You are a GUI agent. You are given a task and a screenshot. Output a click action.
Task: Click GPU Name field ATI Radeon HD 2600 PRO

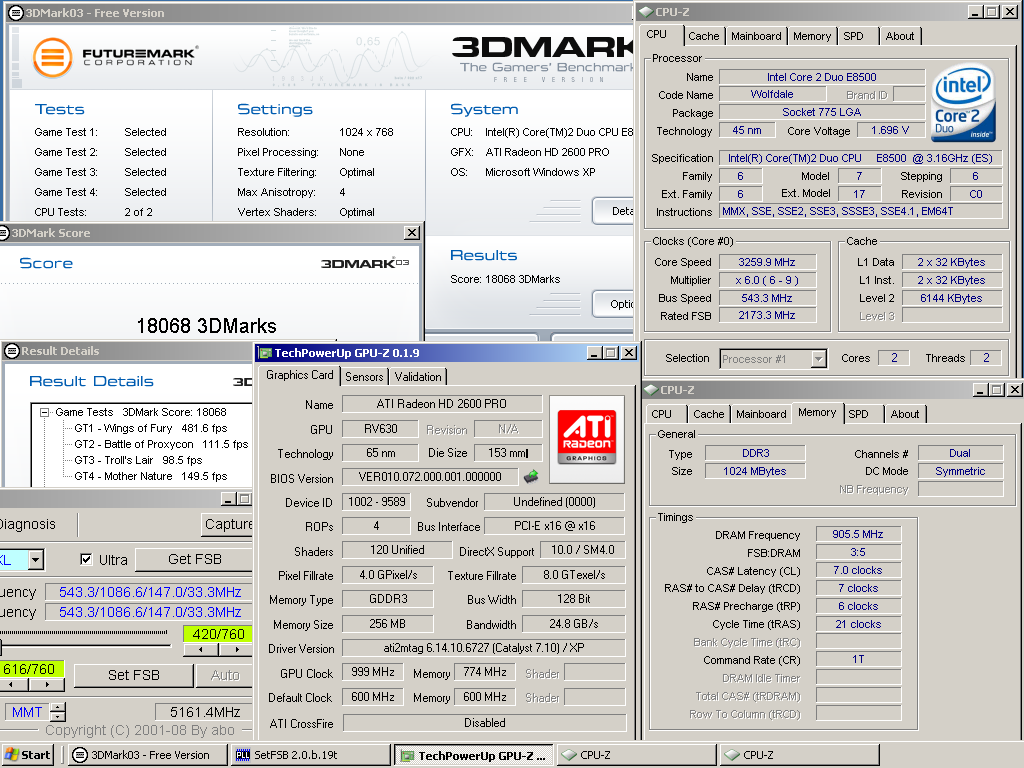(441, 404)
